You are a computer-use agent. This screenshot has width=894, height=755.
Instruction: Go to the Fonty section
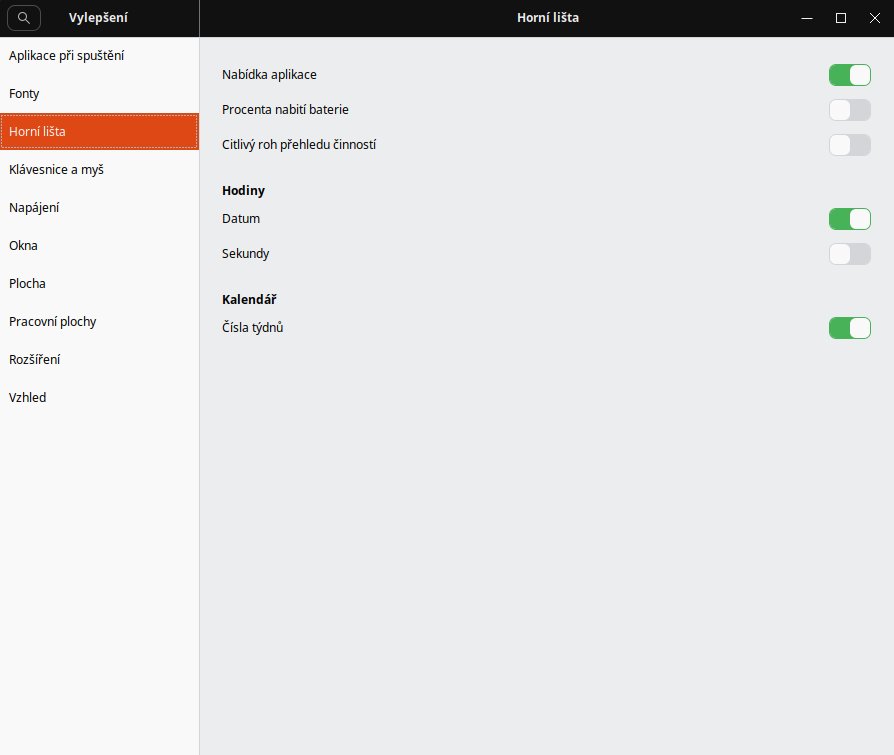[x=99, y=94]
